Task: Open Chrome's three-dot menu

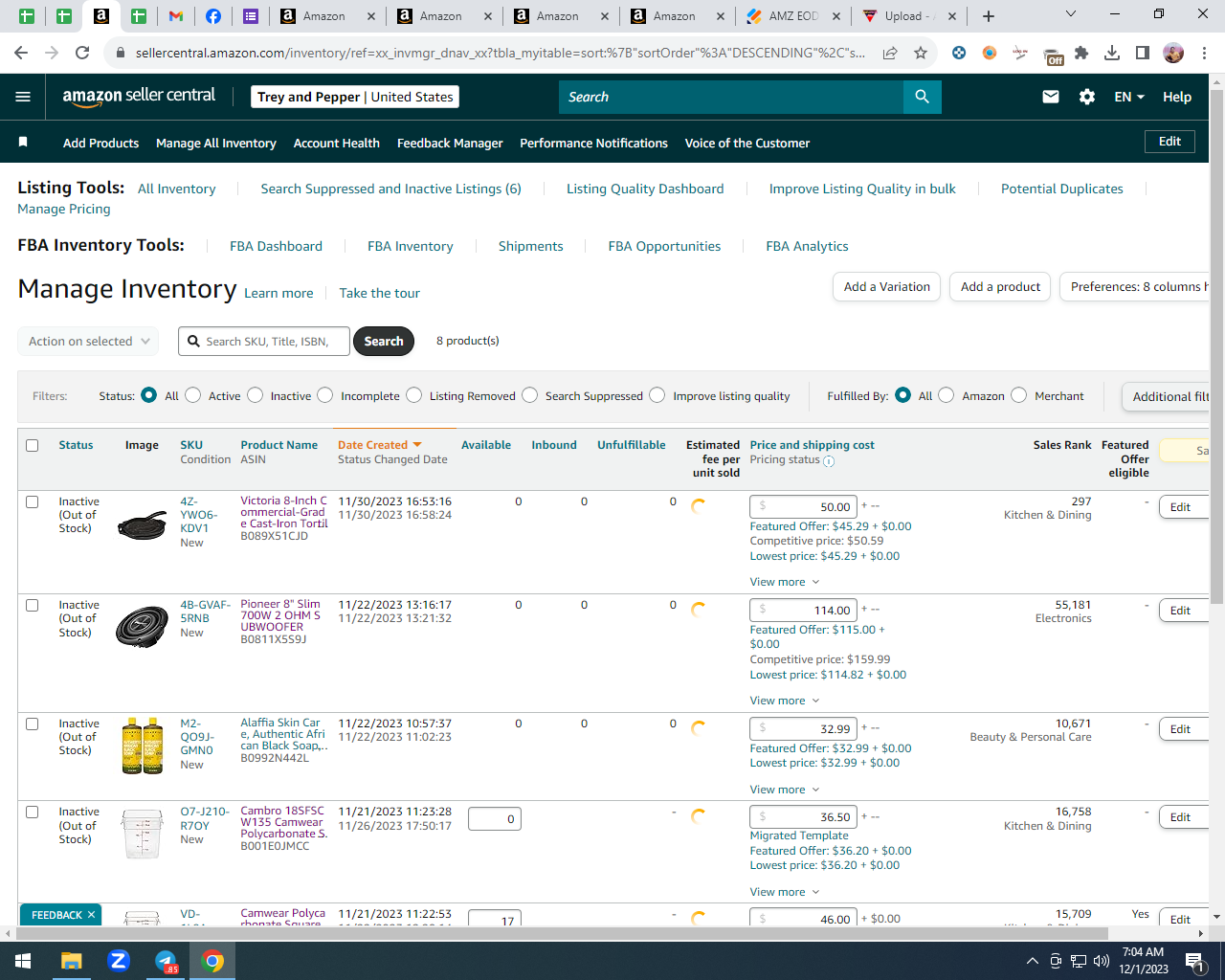Action: 1205,53
